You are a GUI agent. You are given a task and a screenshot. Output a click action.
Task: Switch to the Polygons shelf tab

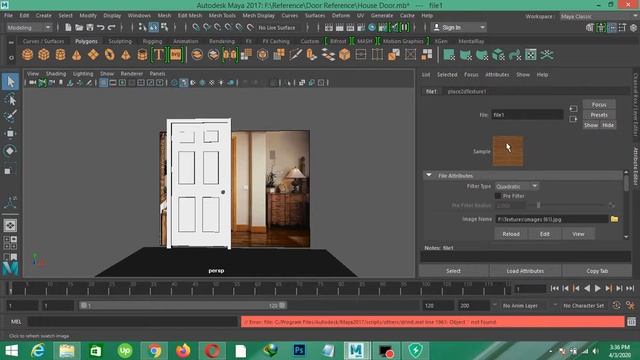(x=86, y=41)
